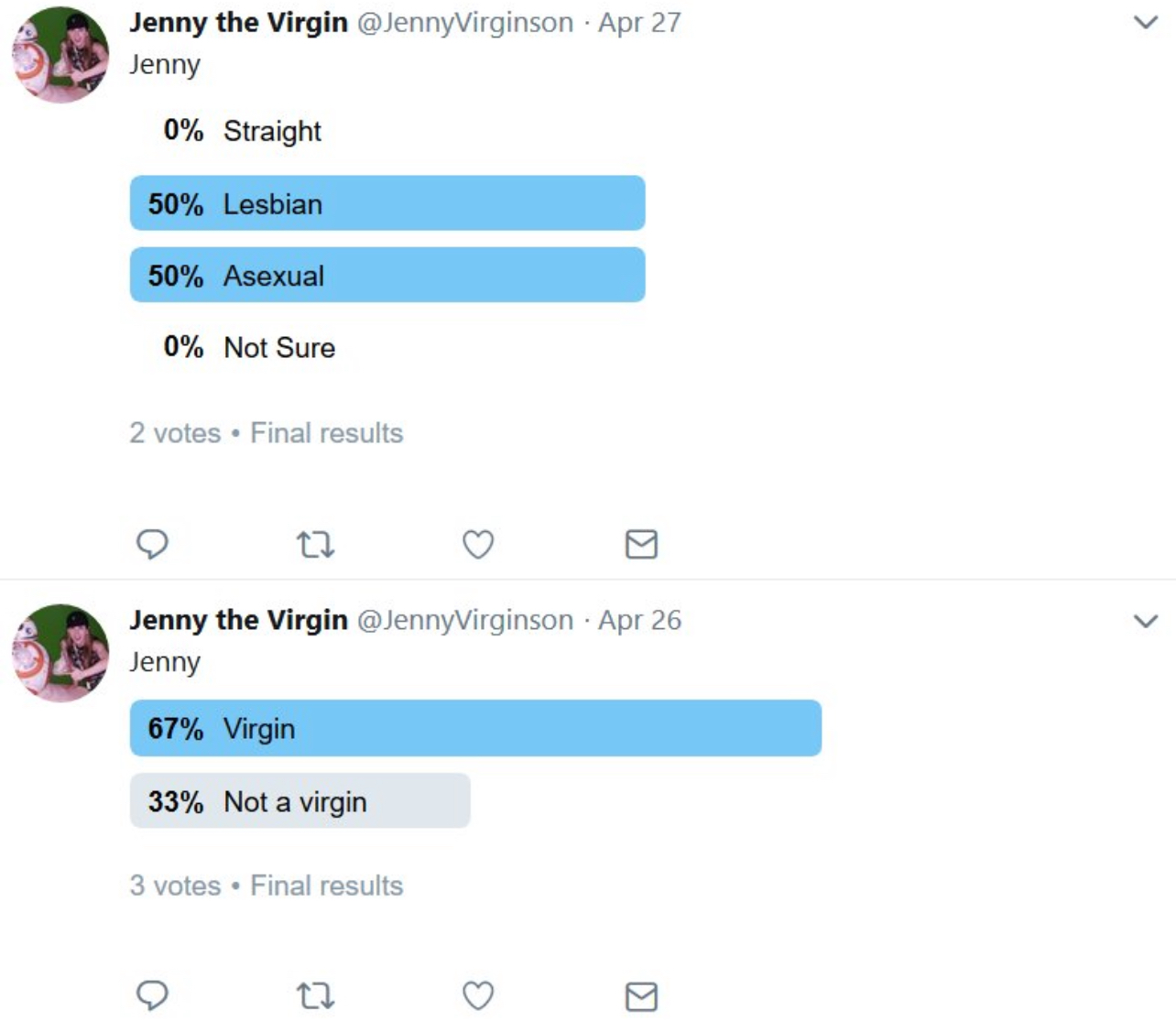Click the Apr 26 timestamp link
1176x1021 pixels.
pos(640,621)
